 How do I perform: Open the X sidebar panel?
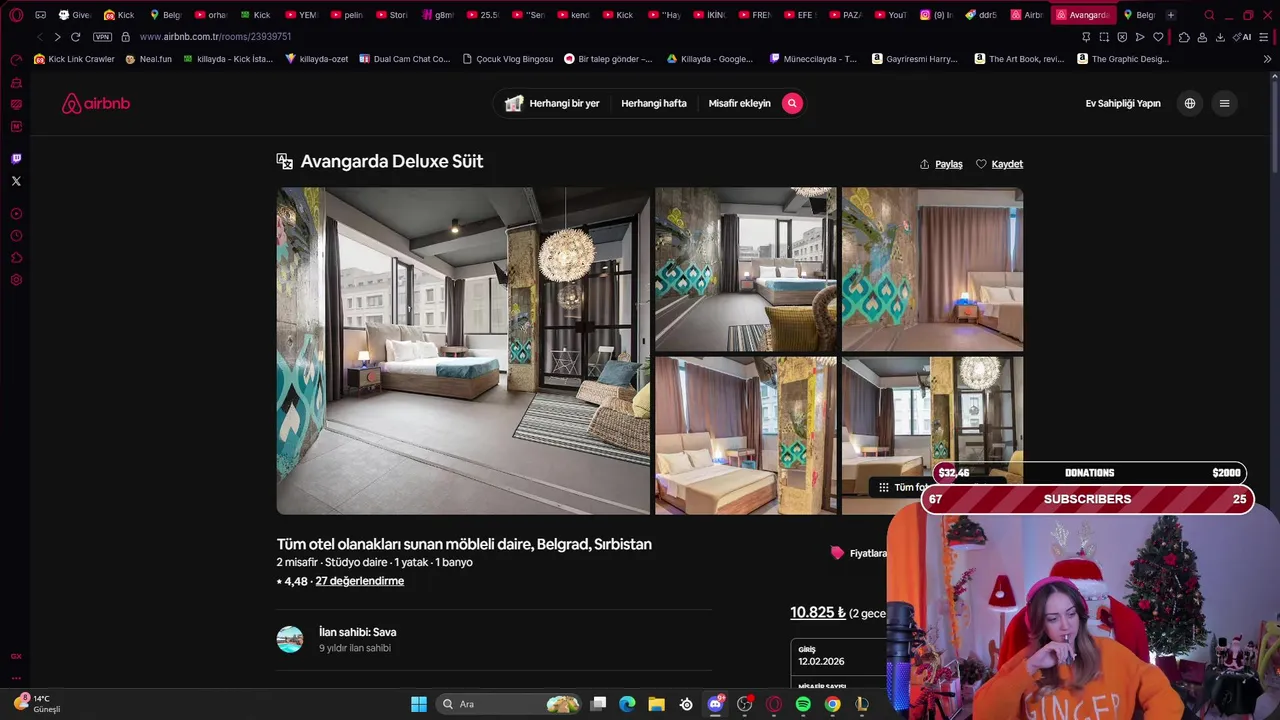click(x=16, y=181)
